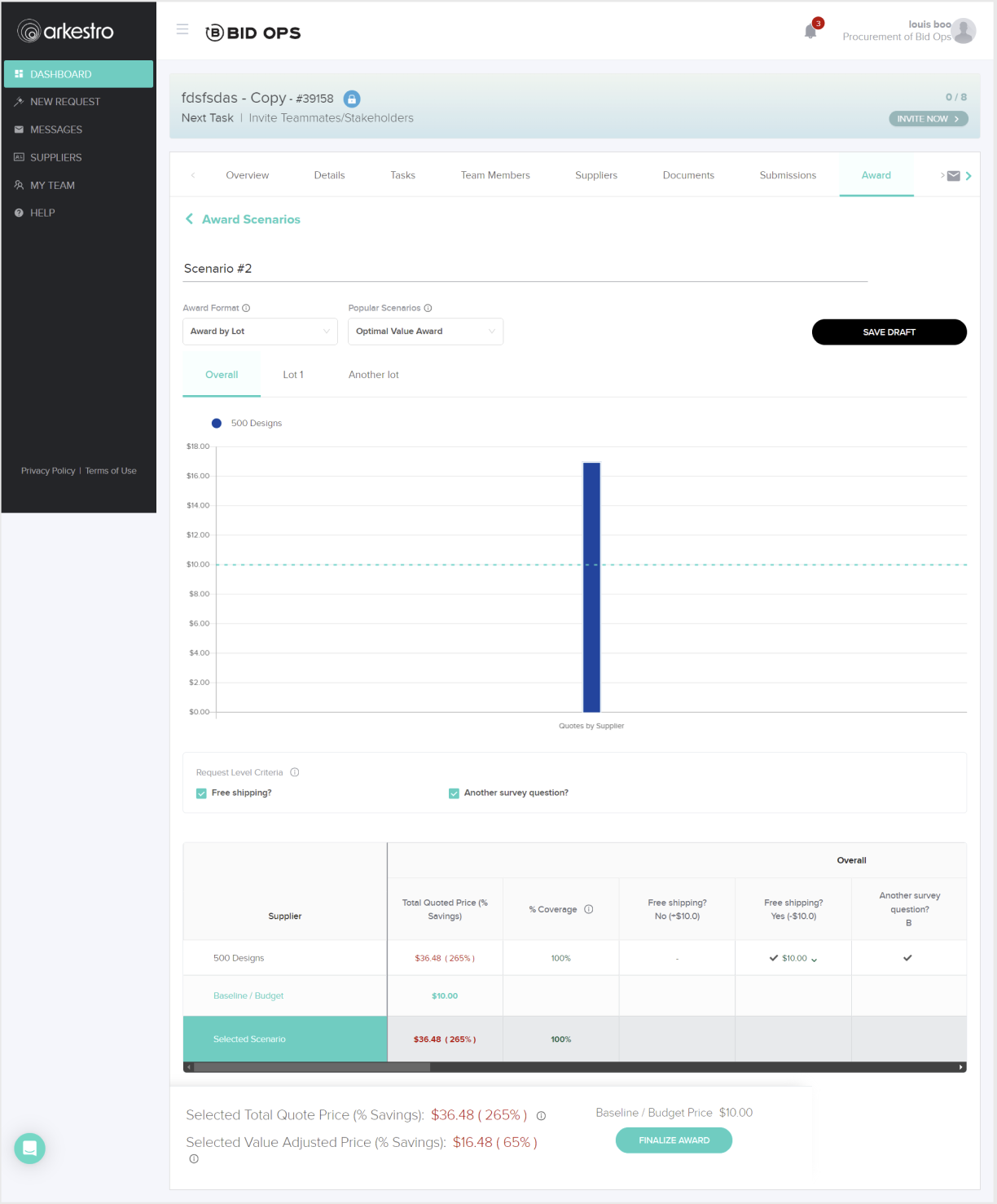Open the notifications bell
The height and width of the screenshot is (1204, 997).
[810, 30]
